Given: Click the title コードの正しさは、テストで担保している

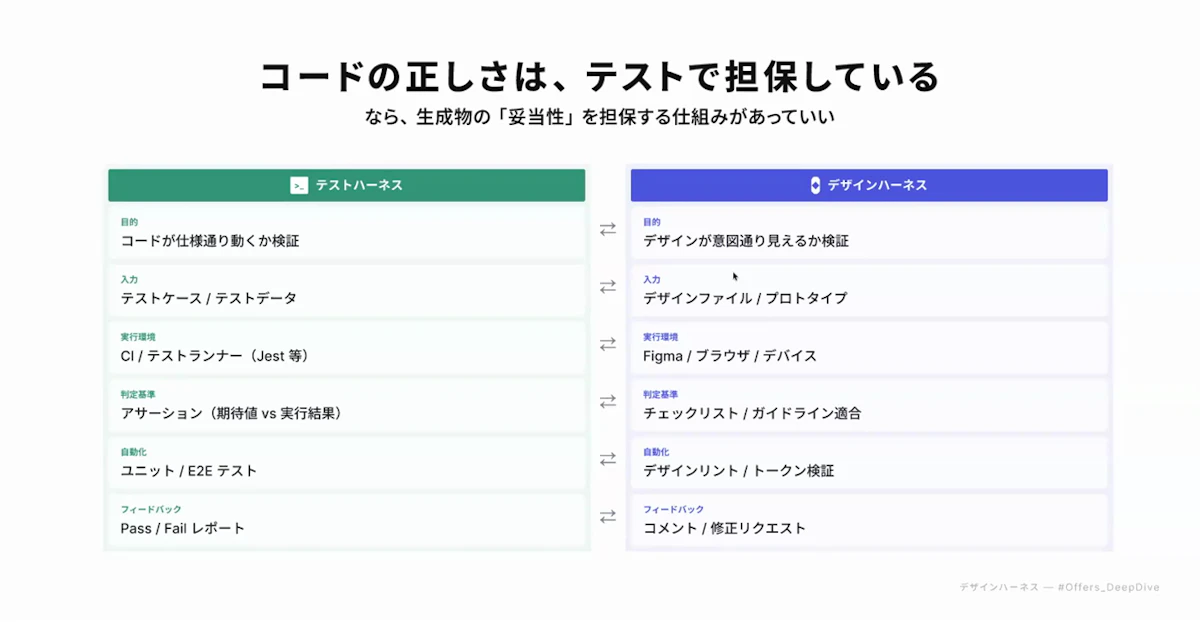Looking at the screenshot, I should pyautogui.click(x=600, y=77).
